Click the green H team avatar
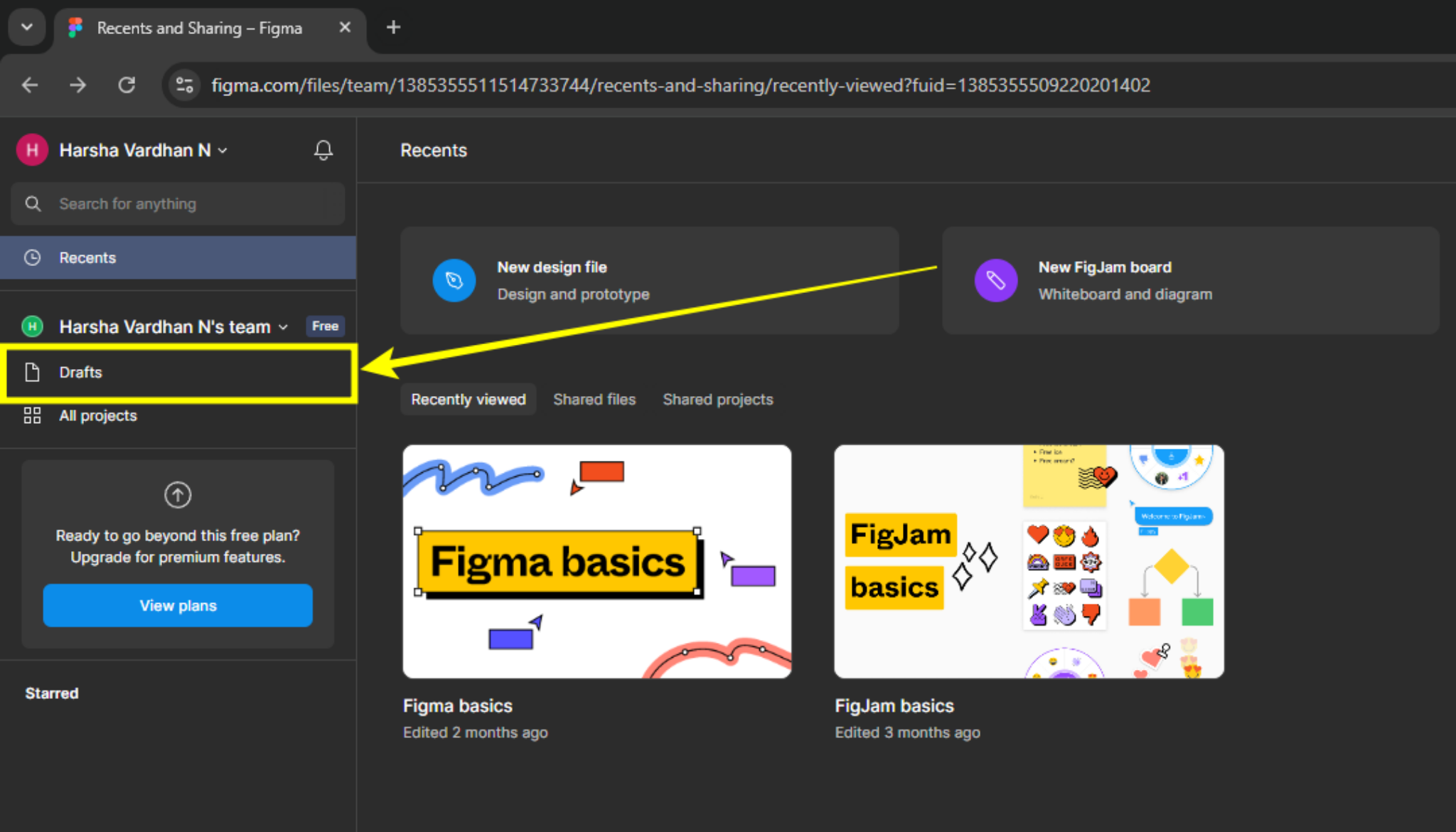 [32, 326]
